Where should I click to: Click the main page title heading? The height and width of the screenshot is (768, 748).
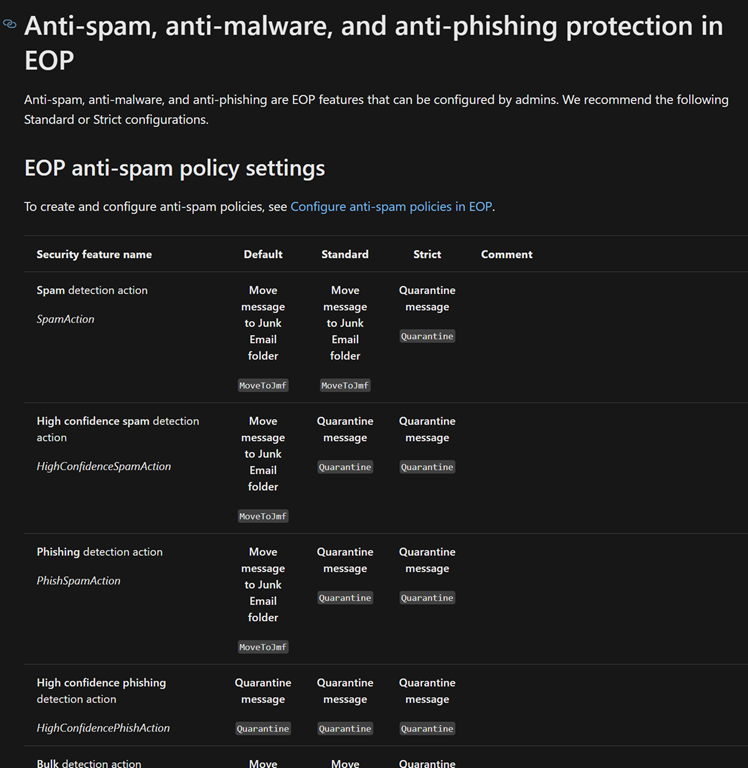click(373, 42)
